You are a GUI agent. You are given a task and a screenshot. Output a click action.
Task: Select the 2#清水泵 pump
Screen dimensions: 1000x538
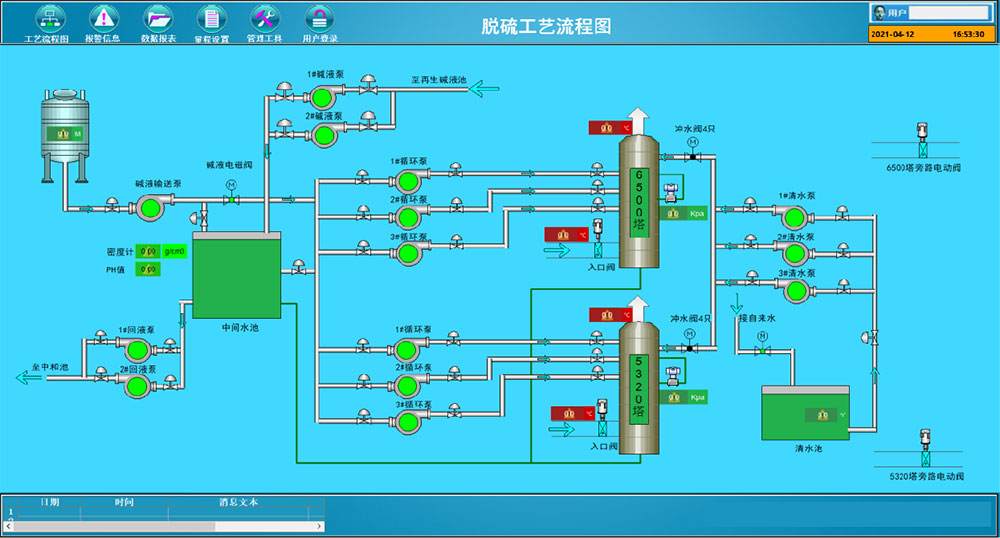[796, 254]
